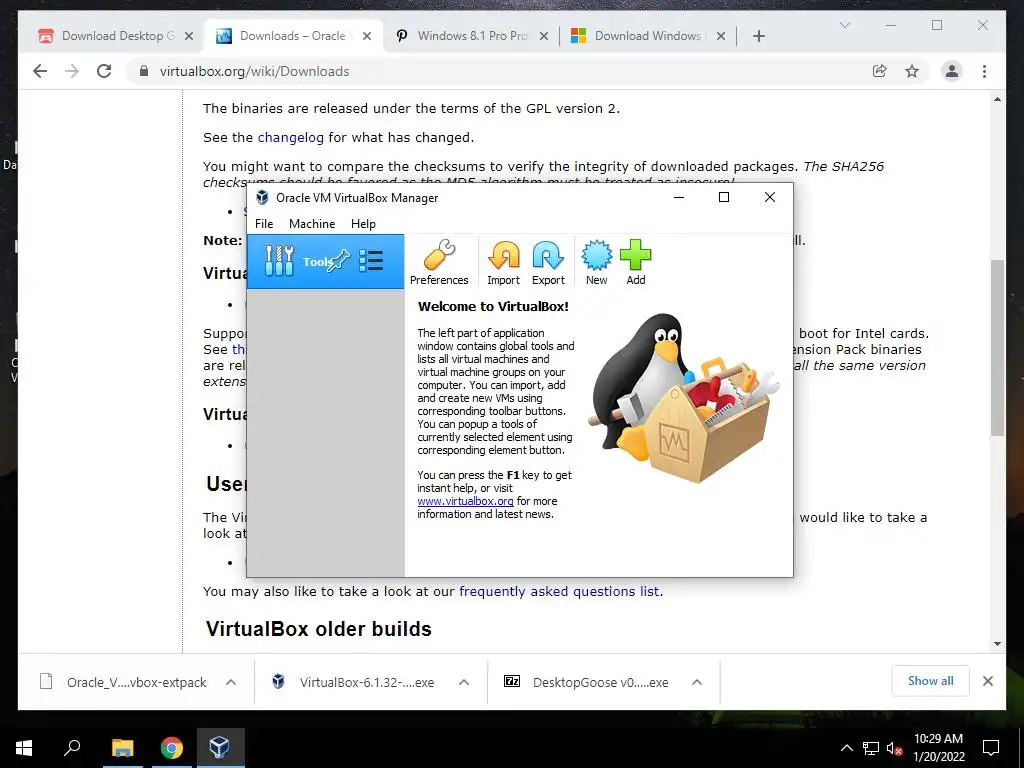Create a New virtual machine
The image size is (1024, 768).
(596, 263)
